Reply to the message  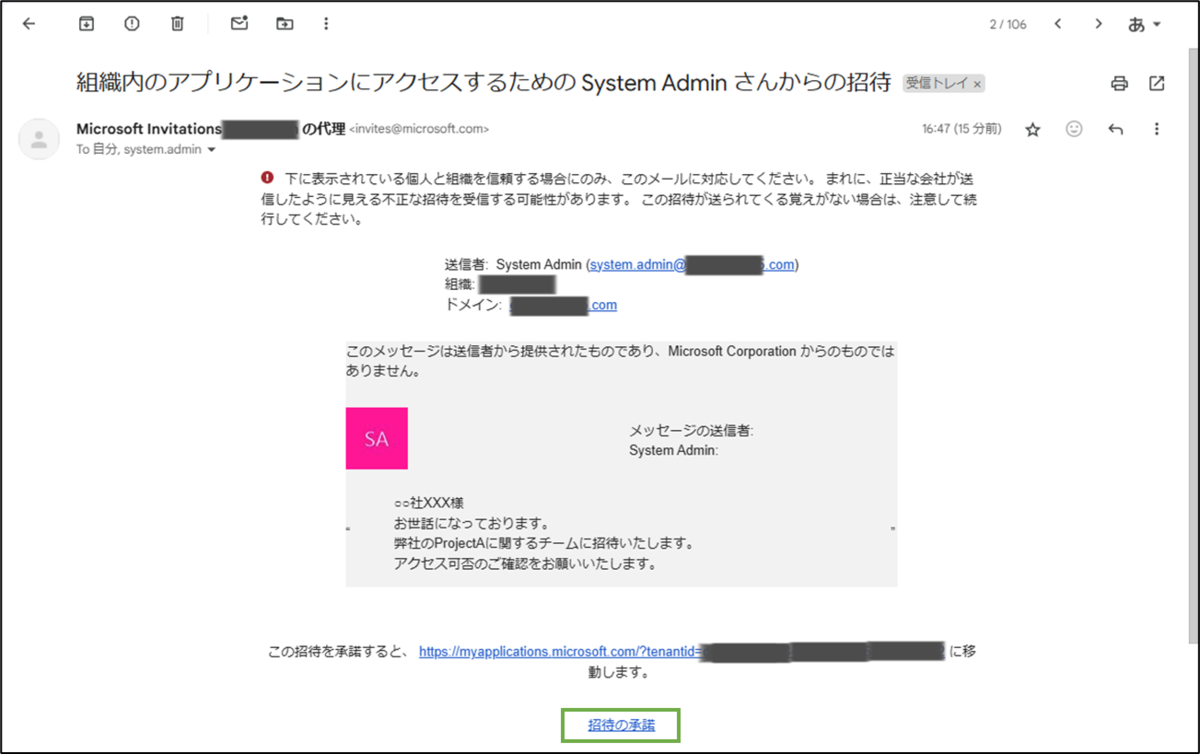pyautogui.click(x=1116, y=129)
